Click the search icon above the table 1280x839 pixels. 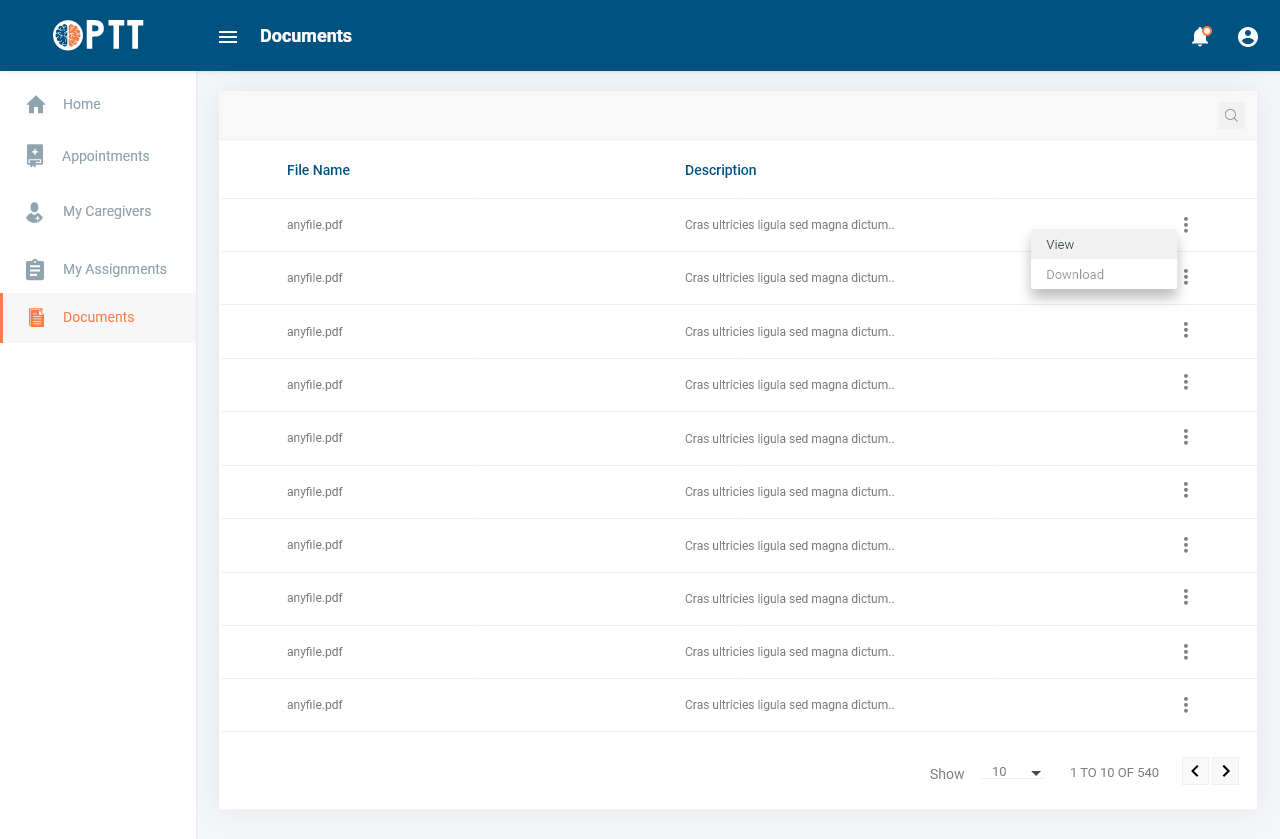[1231, 116]
